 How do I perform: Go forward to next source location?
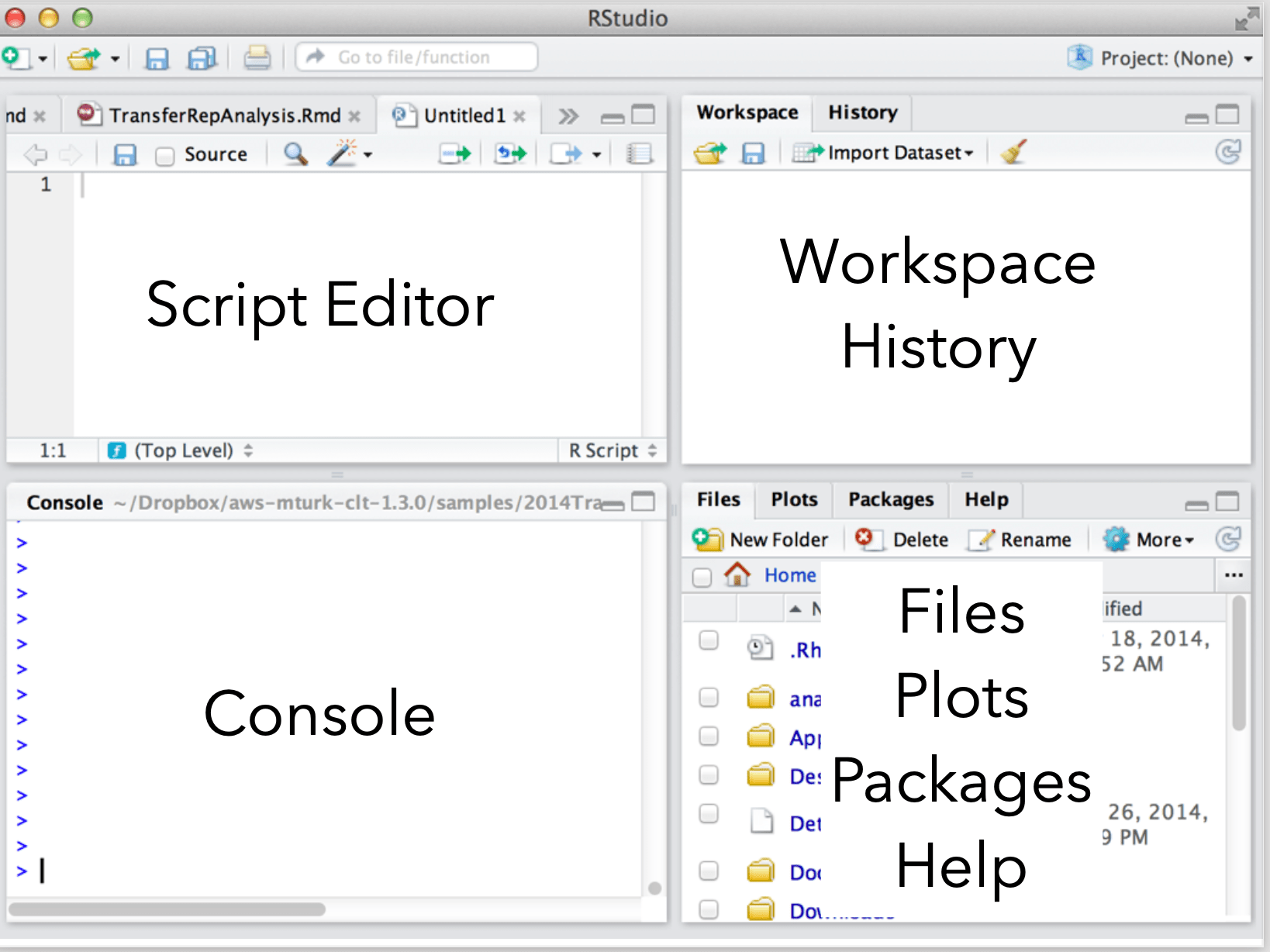70,155
